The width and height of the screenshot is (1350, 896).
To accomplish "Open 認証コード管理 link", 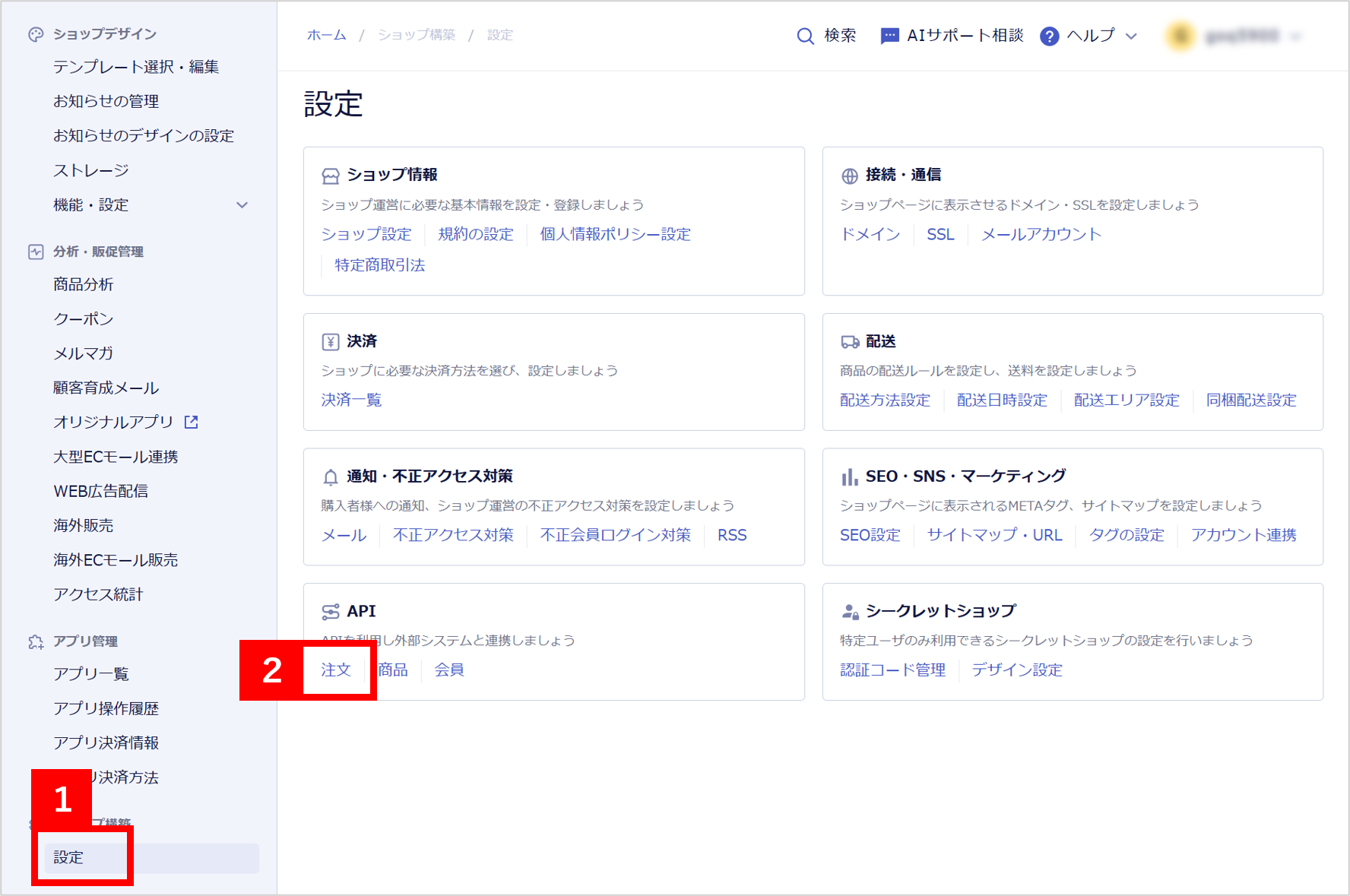I will pos(892,670).
